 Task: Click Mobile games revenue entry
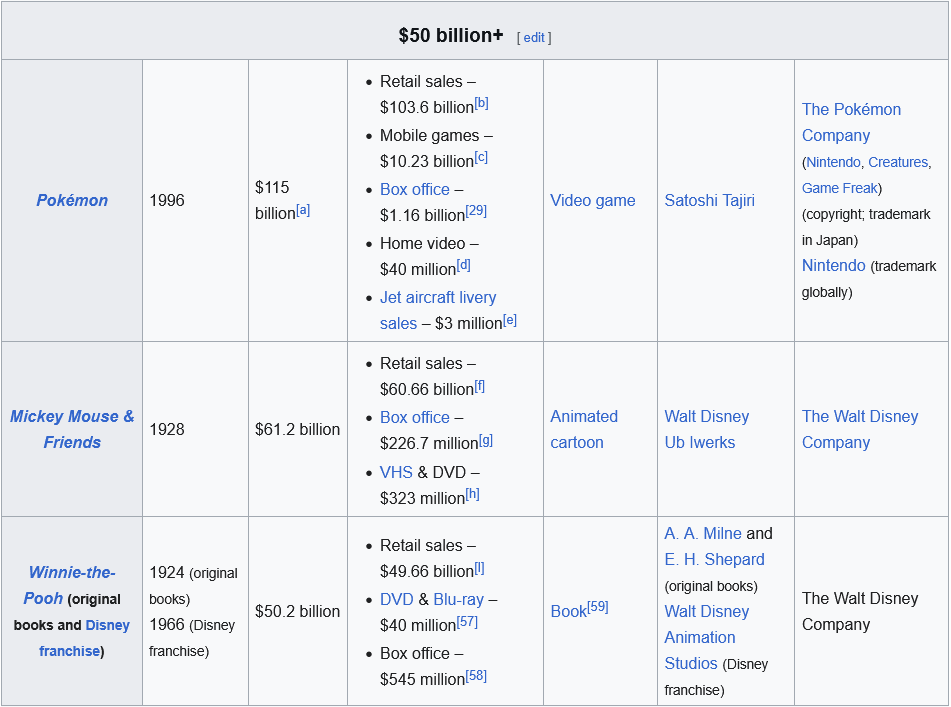[436, 148]
